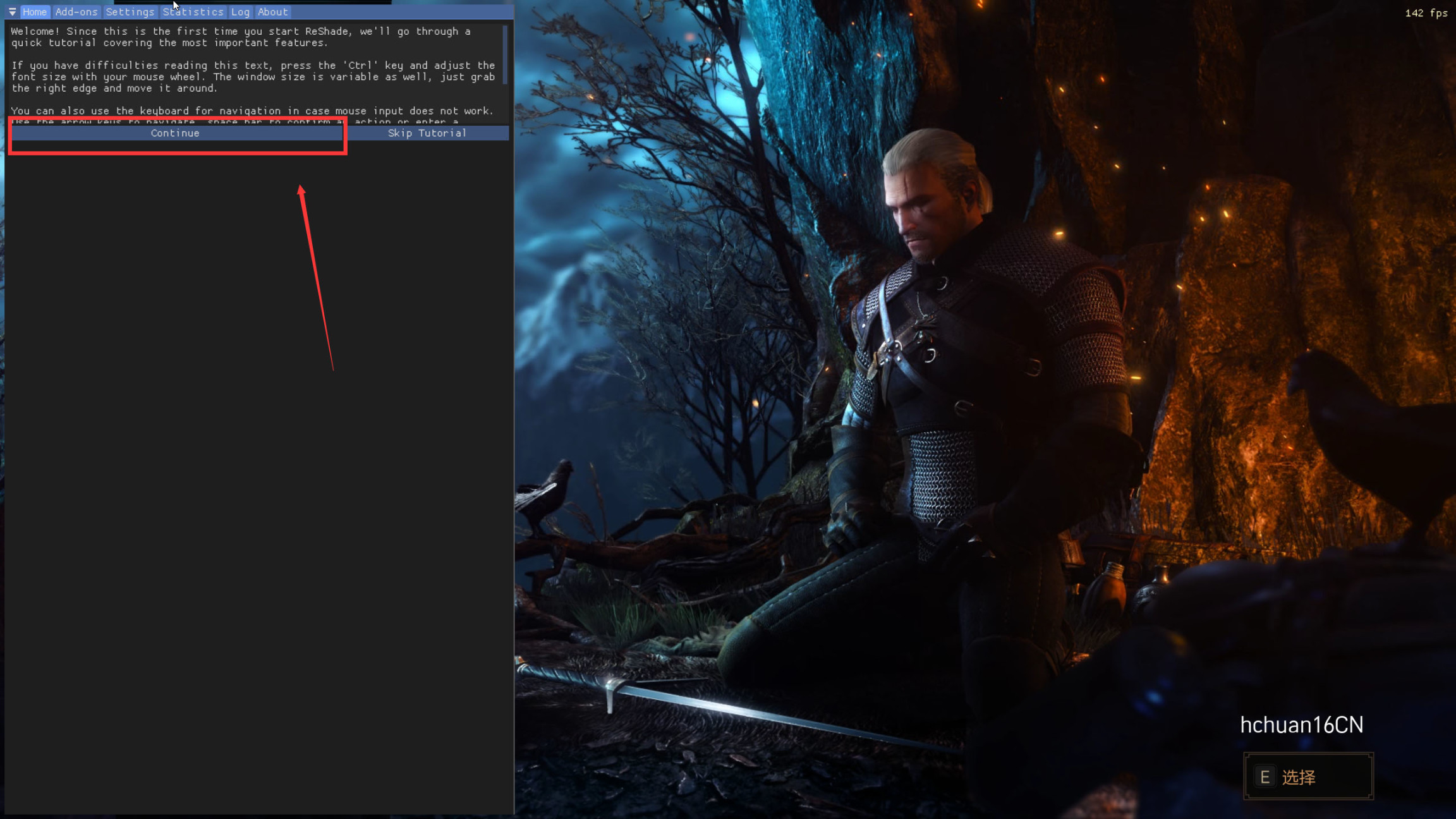Open the Add-ons tab

click(x=76, y=11)
